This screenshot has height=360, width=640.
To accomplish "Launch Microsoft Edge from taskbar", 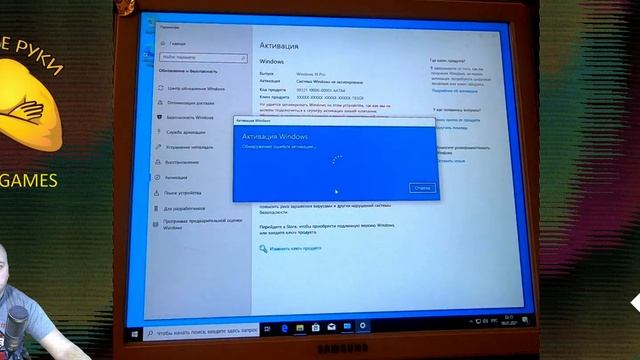I will (284, 328).
